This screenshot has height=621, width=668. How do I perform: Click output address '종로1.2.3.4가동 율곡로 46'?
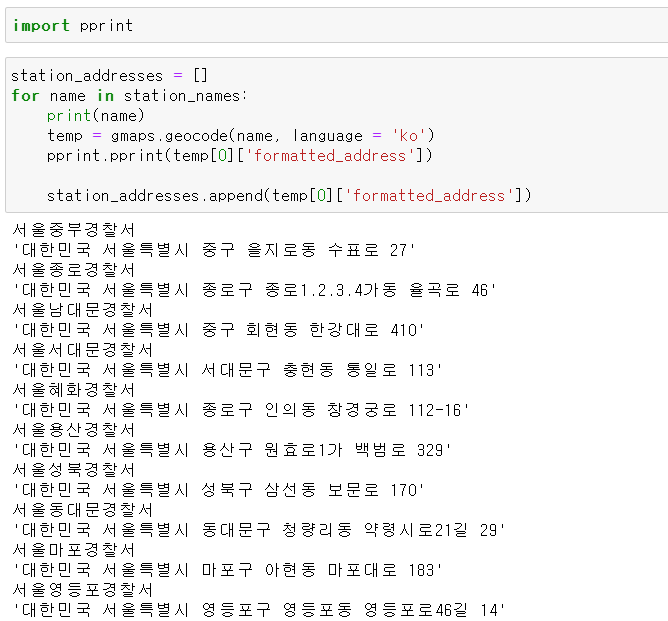coord(376,290)
